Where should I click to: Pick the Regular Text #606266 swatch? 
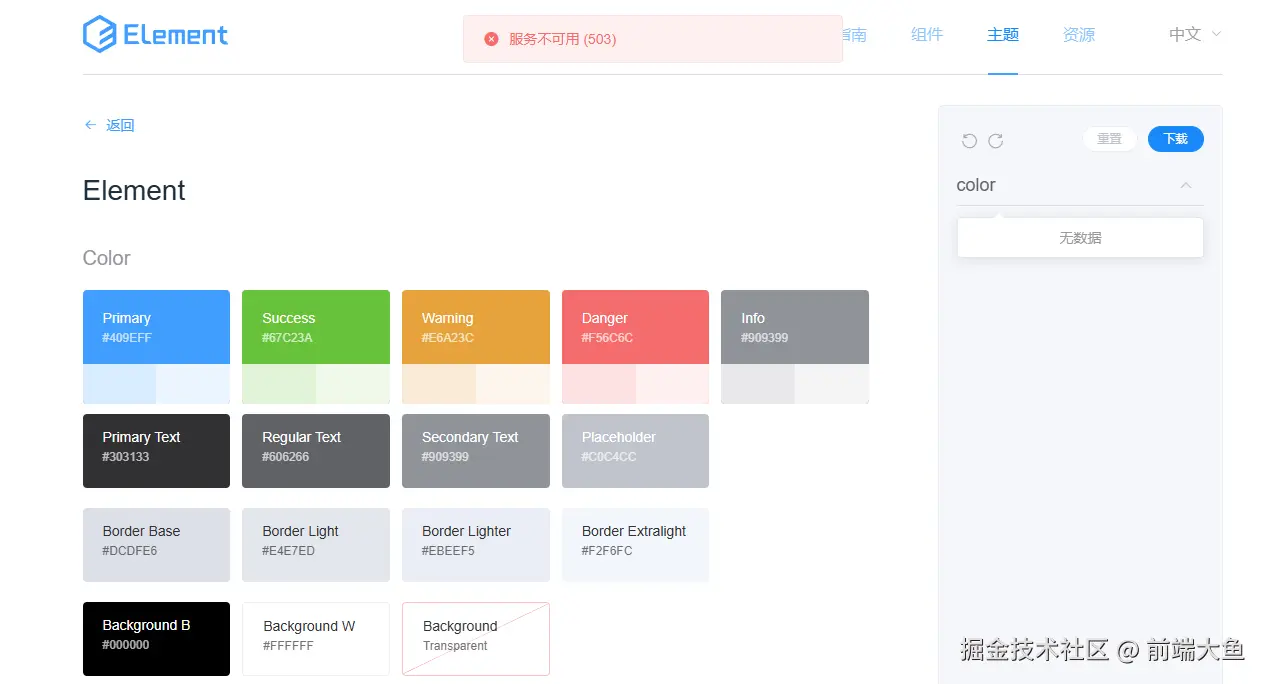[316, 451]
